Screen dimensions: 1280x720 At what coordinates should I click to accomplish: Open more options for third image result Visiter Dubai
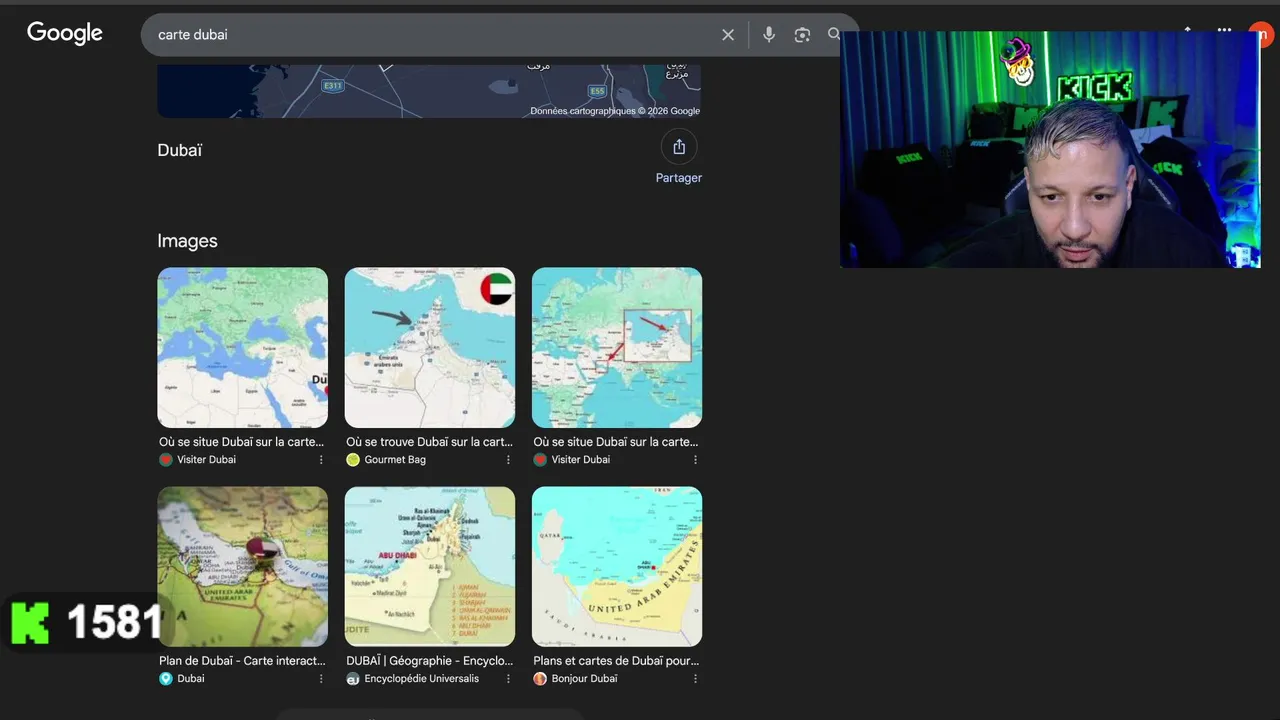(x=695, y=460)
